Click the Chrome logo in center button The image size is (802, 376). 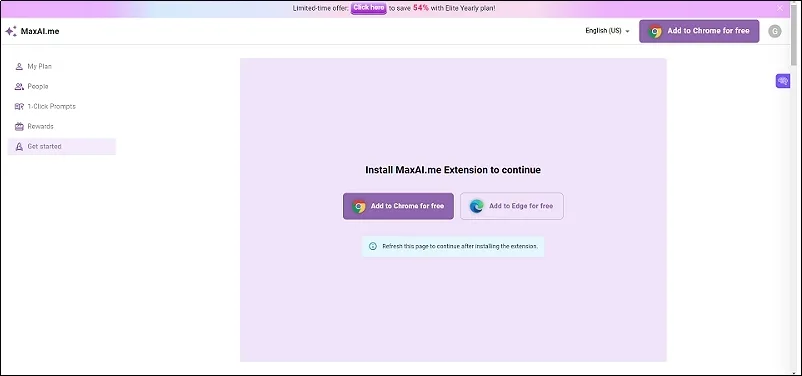click(x=359, y=206)
